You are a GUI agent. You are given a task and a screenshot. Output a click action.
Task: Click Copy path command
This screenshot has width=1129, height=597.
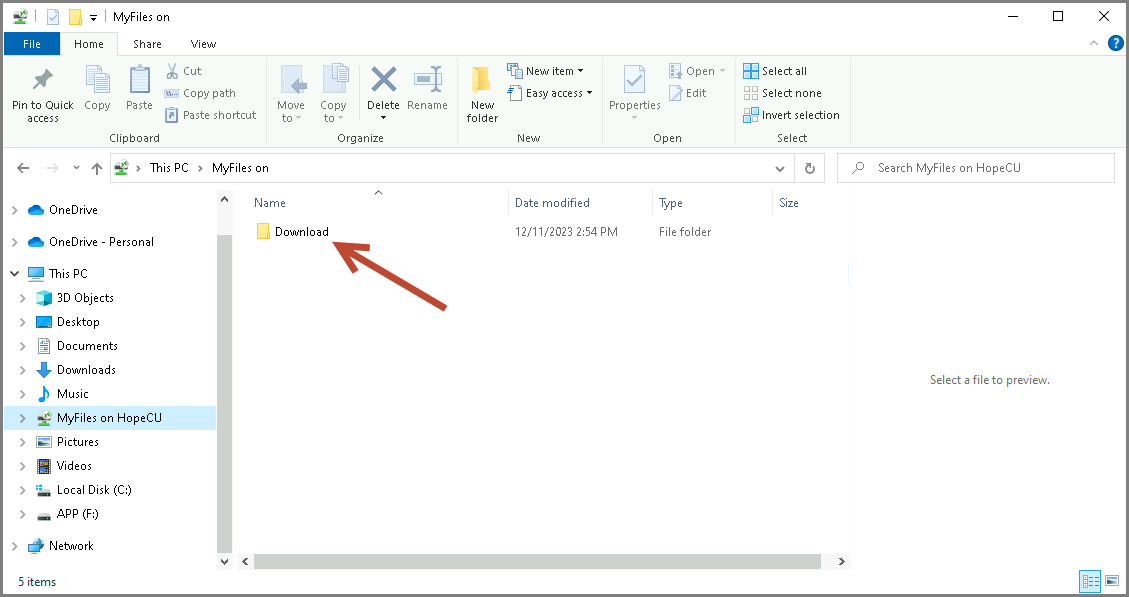point(200,93)
